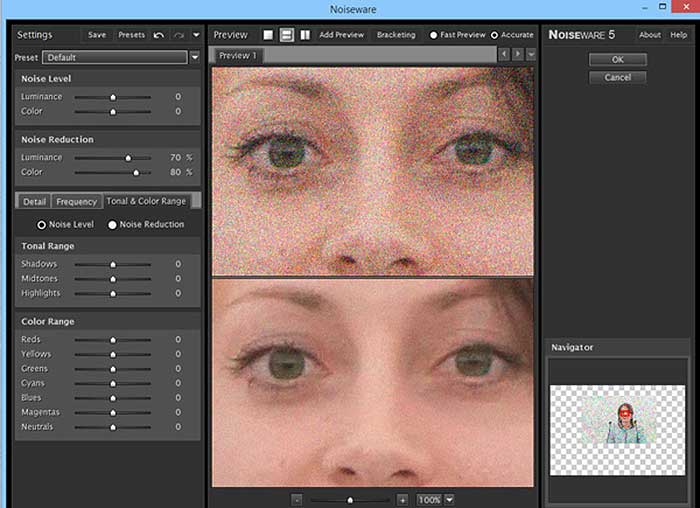
Task: Open the Detail tab
Action: tap(34, 202)
